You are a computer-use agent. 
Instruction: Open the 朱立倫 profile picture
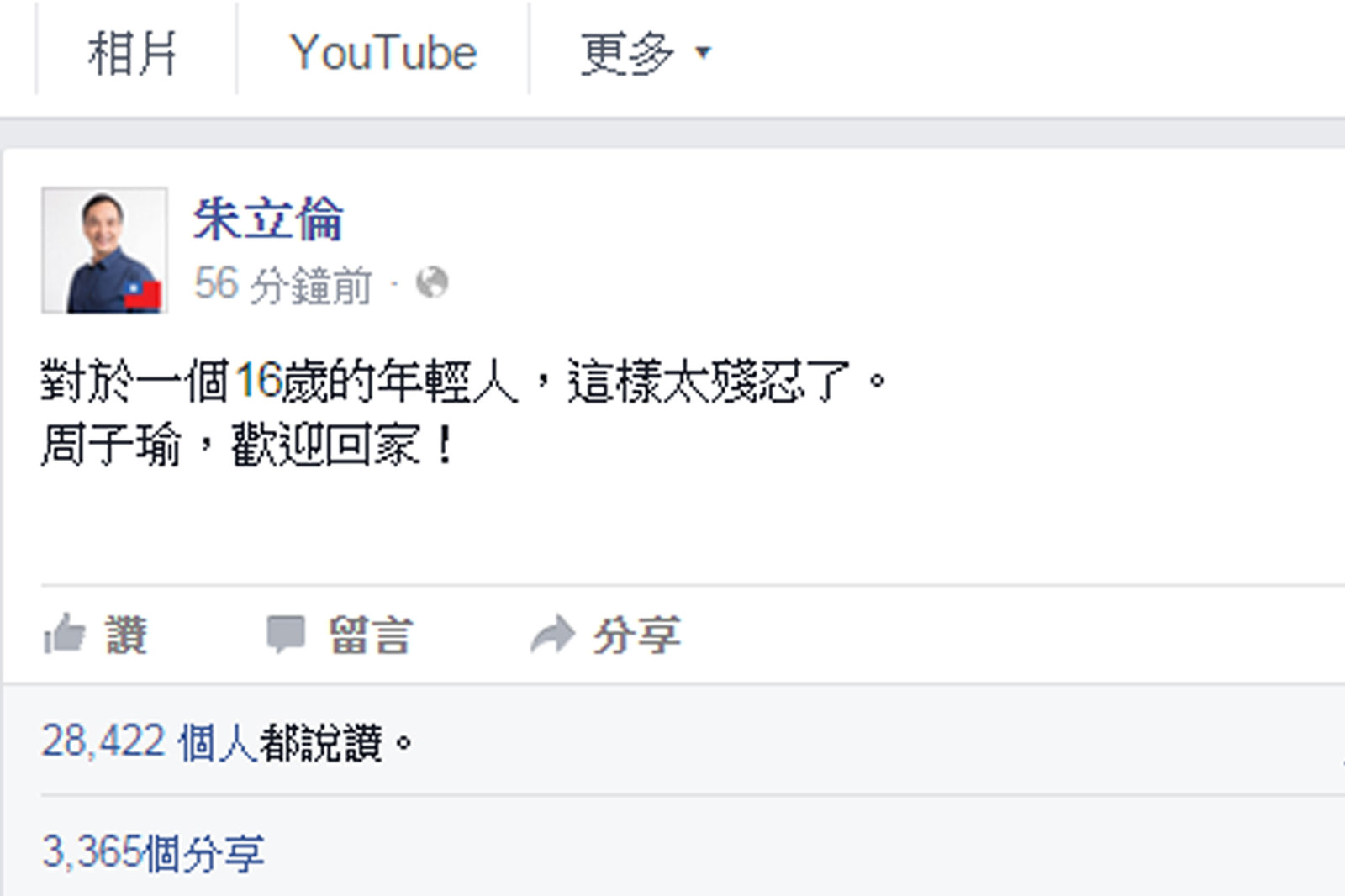click(104, 250)
